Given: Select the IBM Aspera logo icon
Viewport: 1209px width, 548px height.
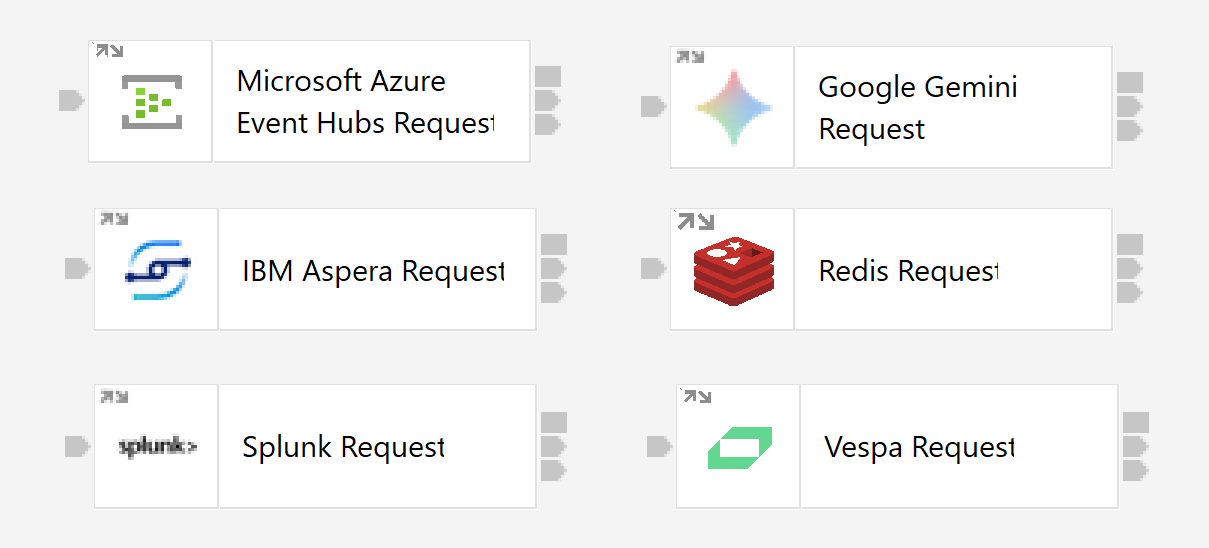Looking at the screenshot, I should click(157, 269).
